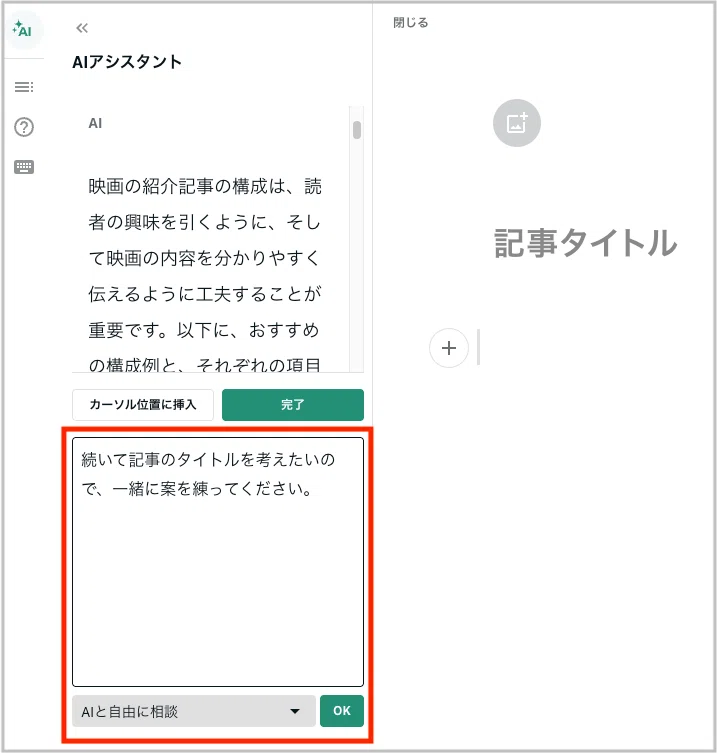
Task: Click the AIアシスタント heading
Action: [127, 62]
